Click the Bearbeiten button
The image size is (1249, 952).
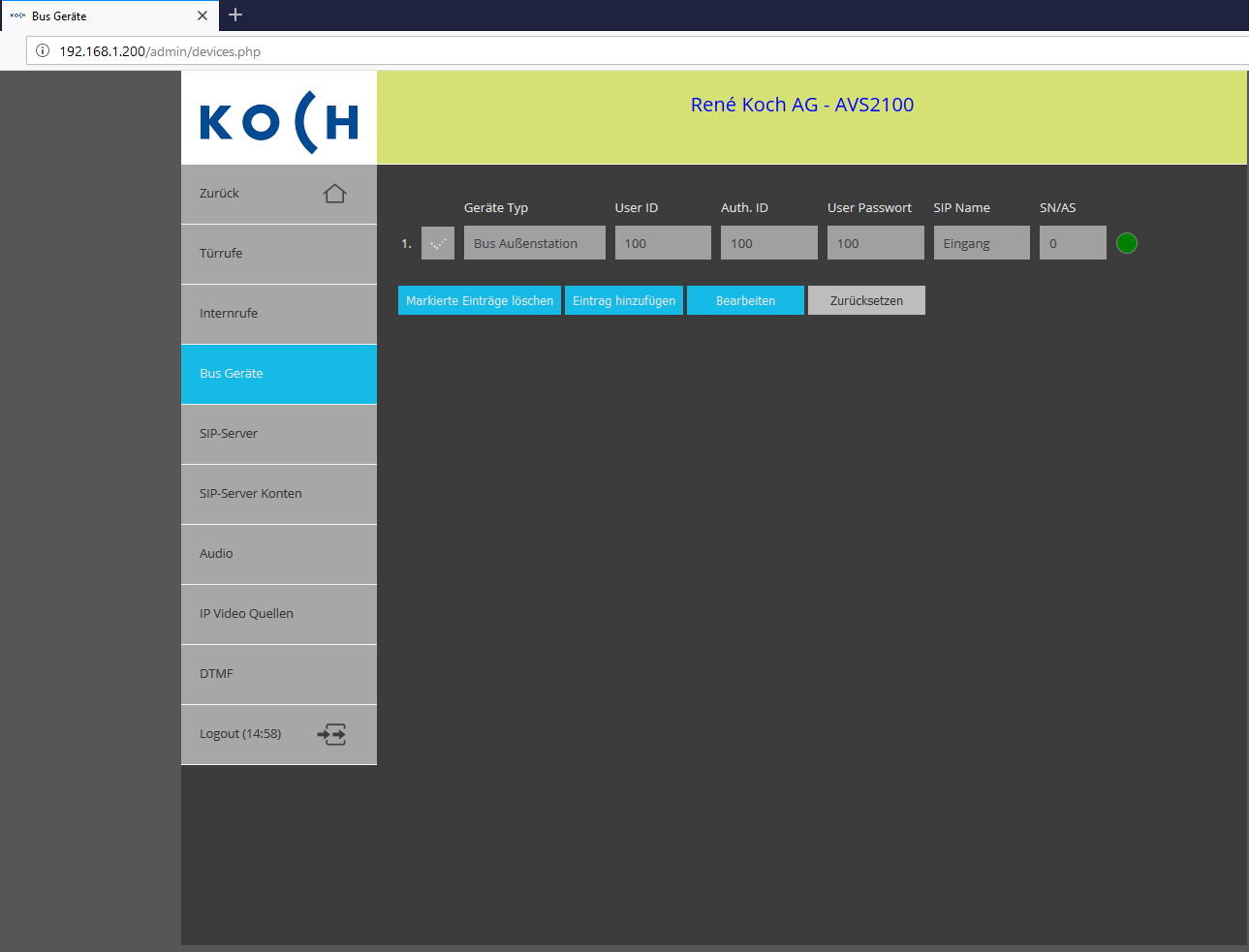(745, 300)
